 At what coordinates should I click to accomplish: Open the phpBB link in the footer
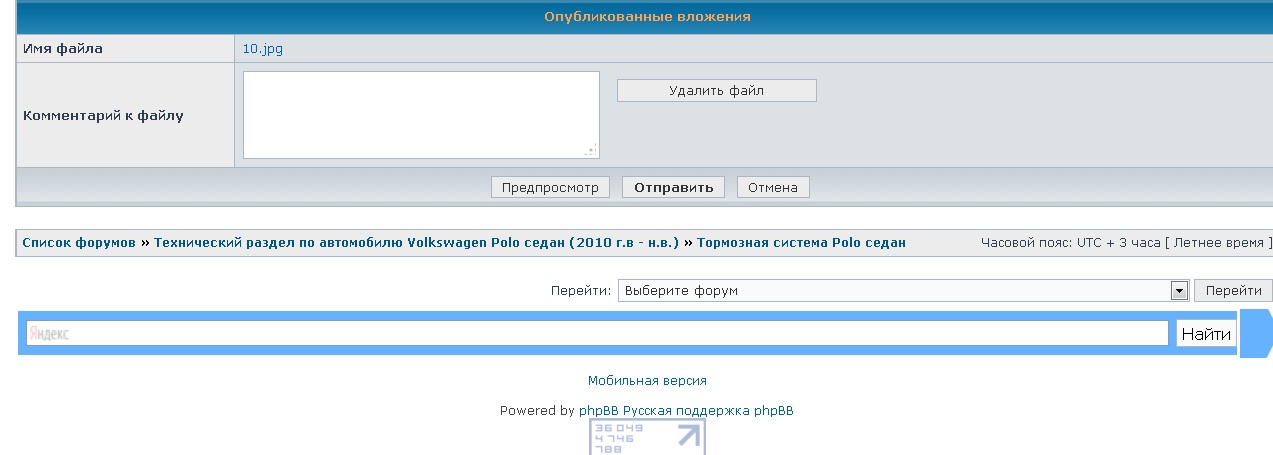(598, 411)
